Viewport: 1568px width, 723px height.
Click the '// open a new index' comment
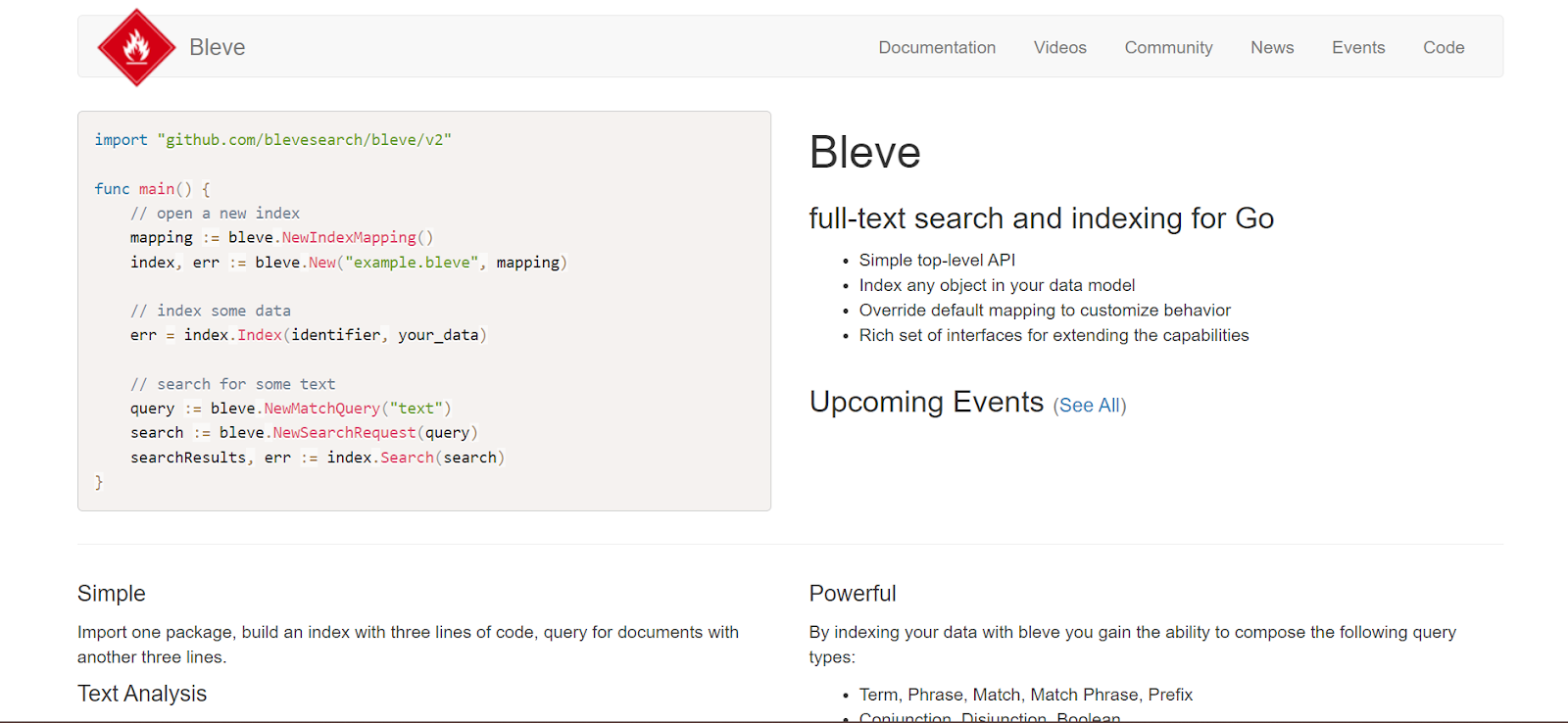(216, 214)
